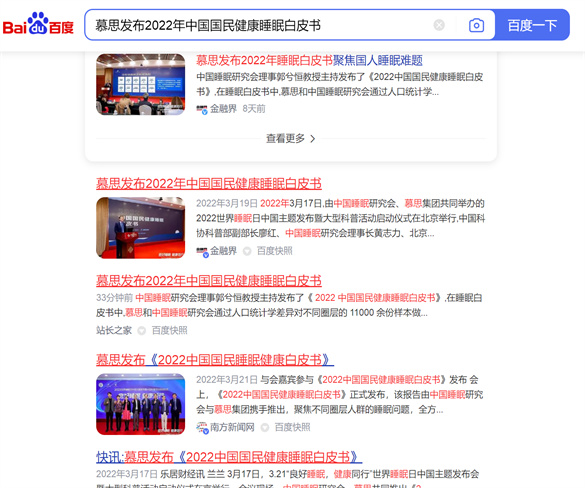This screenshot has width=585, height=488.
Task: Focus the Baidu search input field
Action: click(261, 25)
